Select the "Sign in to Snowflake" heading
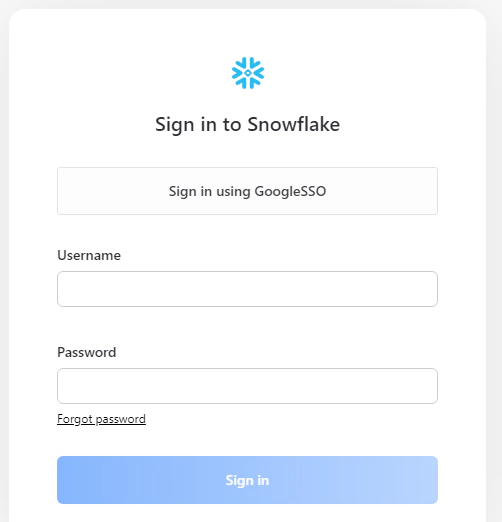This screenshot has height=522, width=502. [x=247, y=125]
